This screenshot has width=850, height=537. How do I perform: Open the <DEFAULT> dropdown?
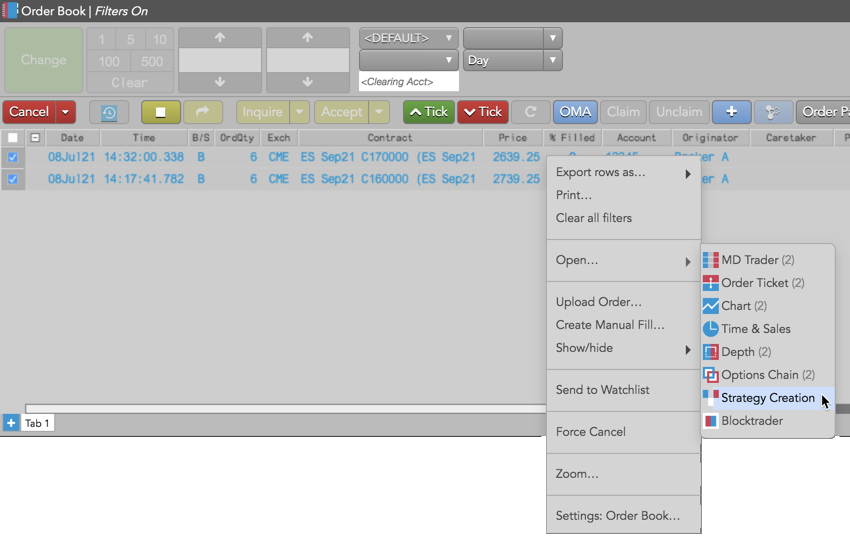408,38
